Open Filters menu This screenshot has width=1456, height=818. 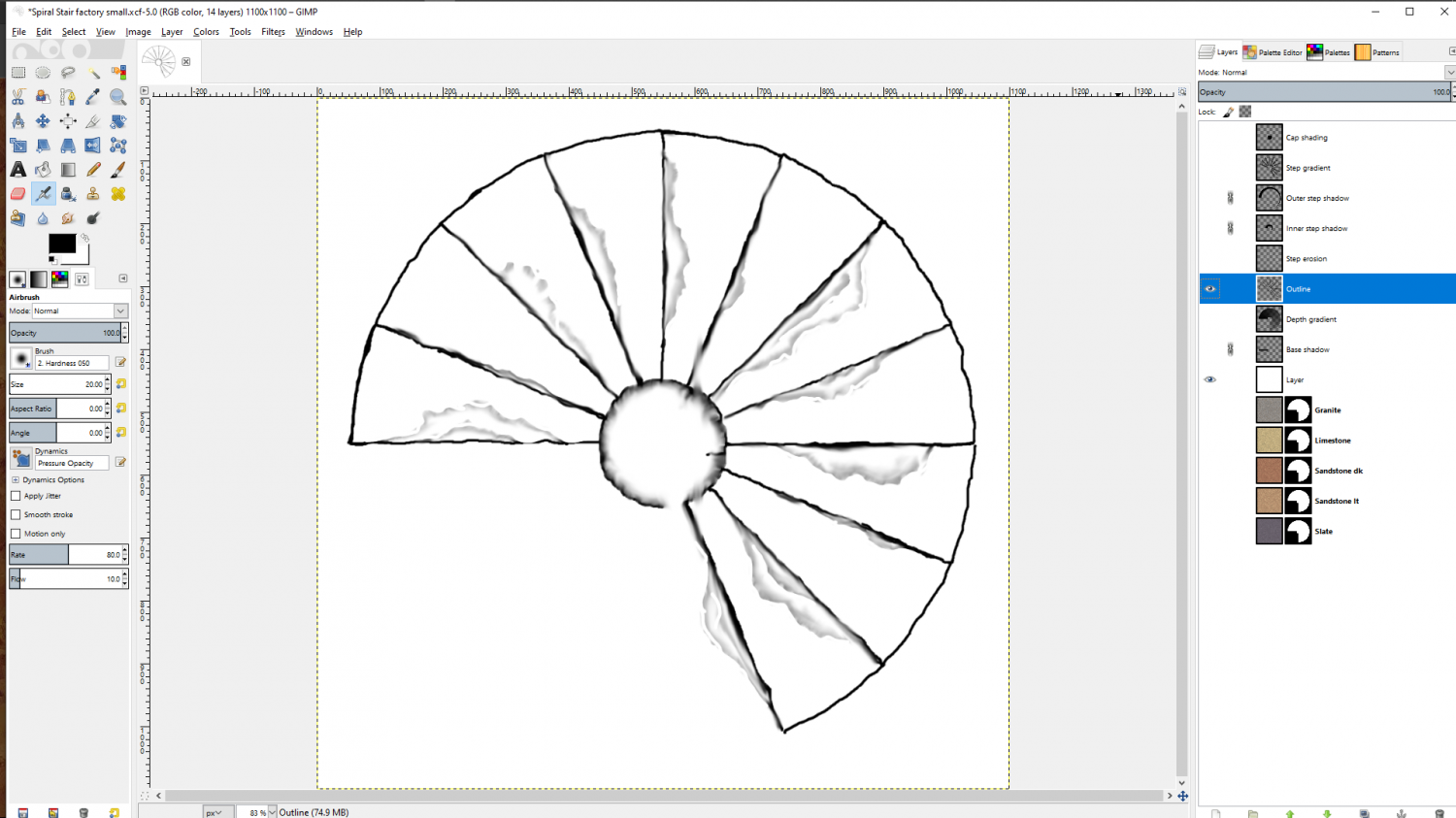pyautogui.click(x=273, y=32)
